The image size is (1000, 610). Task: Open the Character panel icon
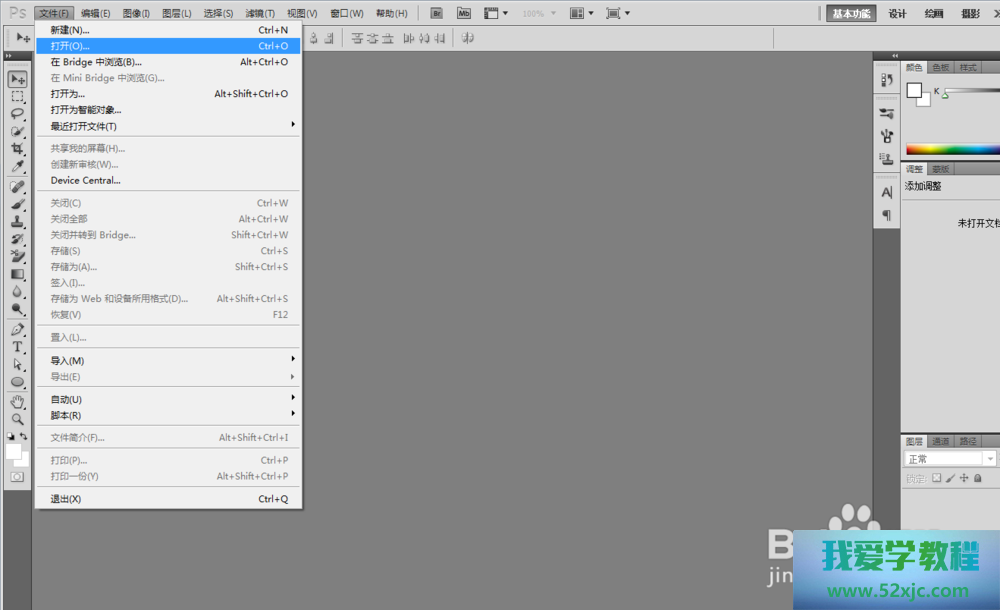886,192
